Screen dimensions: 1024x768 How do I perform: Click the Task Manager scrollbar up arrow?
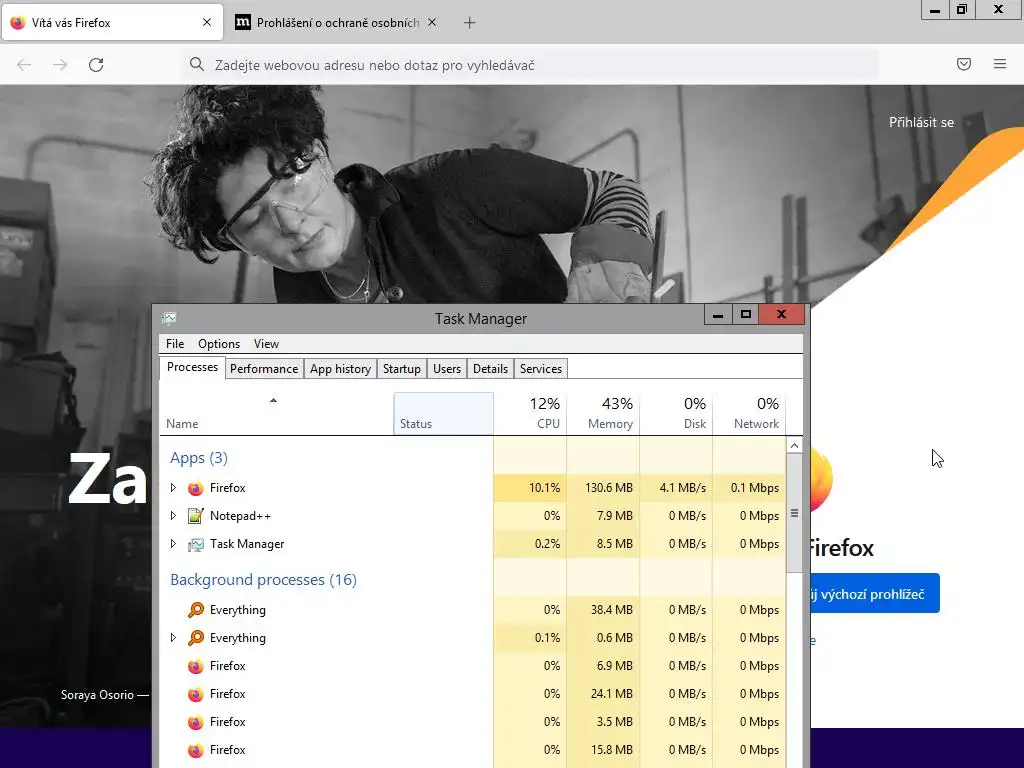coord(794,445)
